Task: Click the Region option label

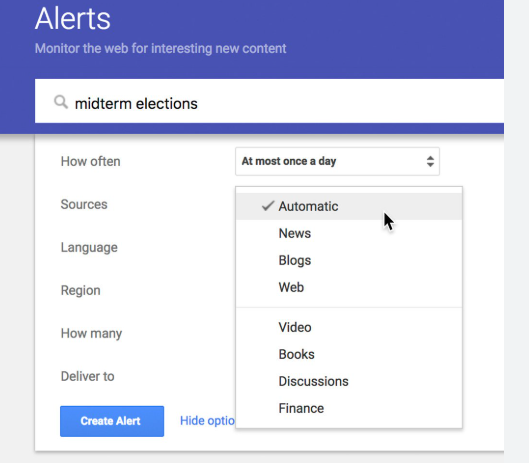Action: click(81, 291)
